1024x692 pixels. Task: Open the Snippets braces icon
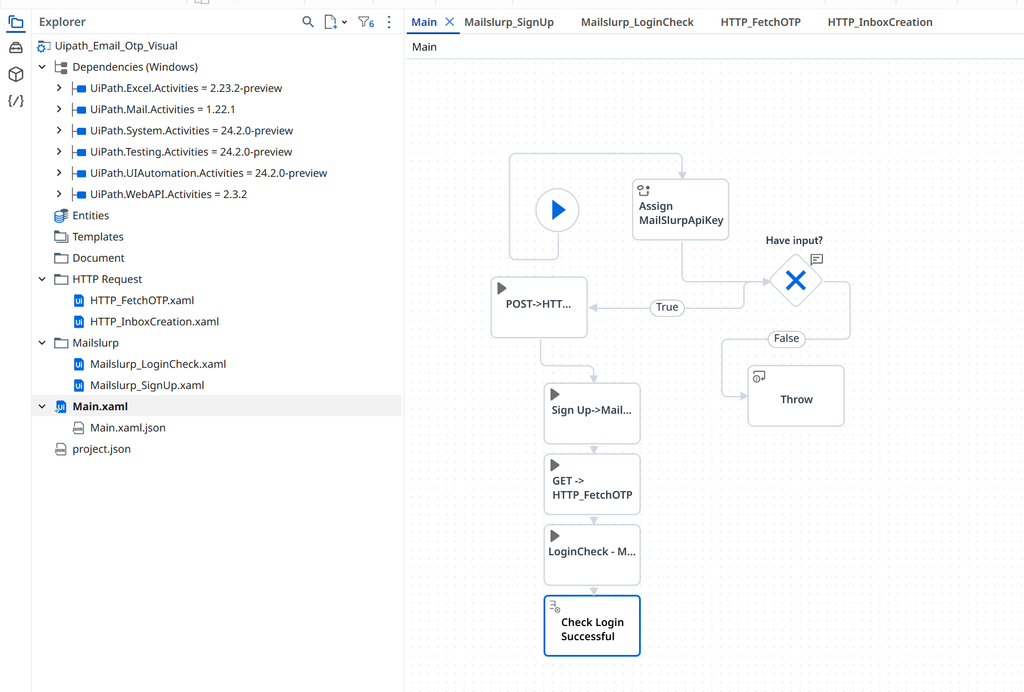pyautogui.click(x=16, y=101)
